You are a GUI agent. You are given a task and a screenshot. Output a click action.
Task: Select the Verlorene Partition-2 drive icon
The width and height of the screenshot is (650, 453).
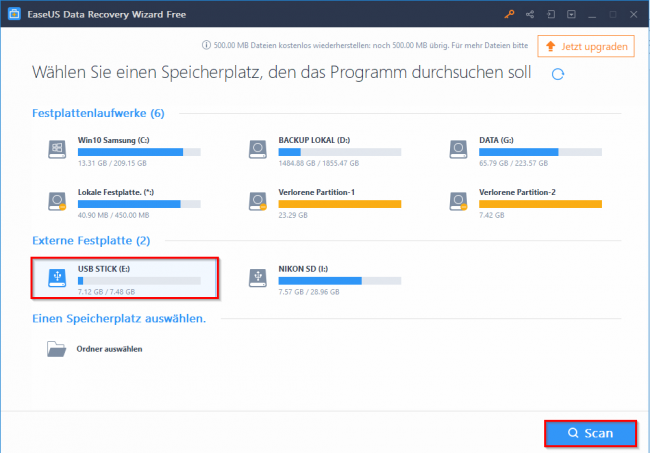pos(458,201)
